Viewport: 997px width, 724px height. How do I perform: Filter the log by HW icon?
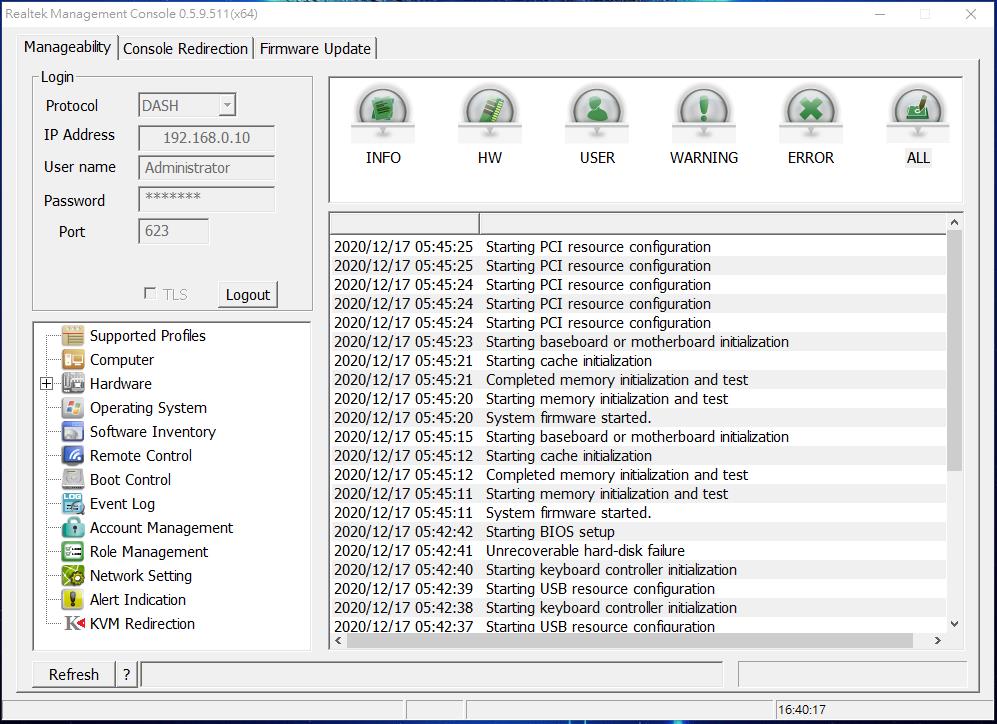pos(490,111)
